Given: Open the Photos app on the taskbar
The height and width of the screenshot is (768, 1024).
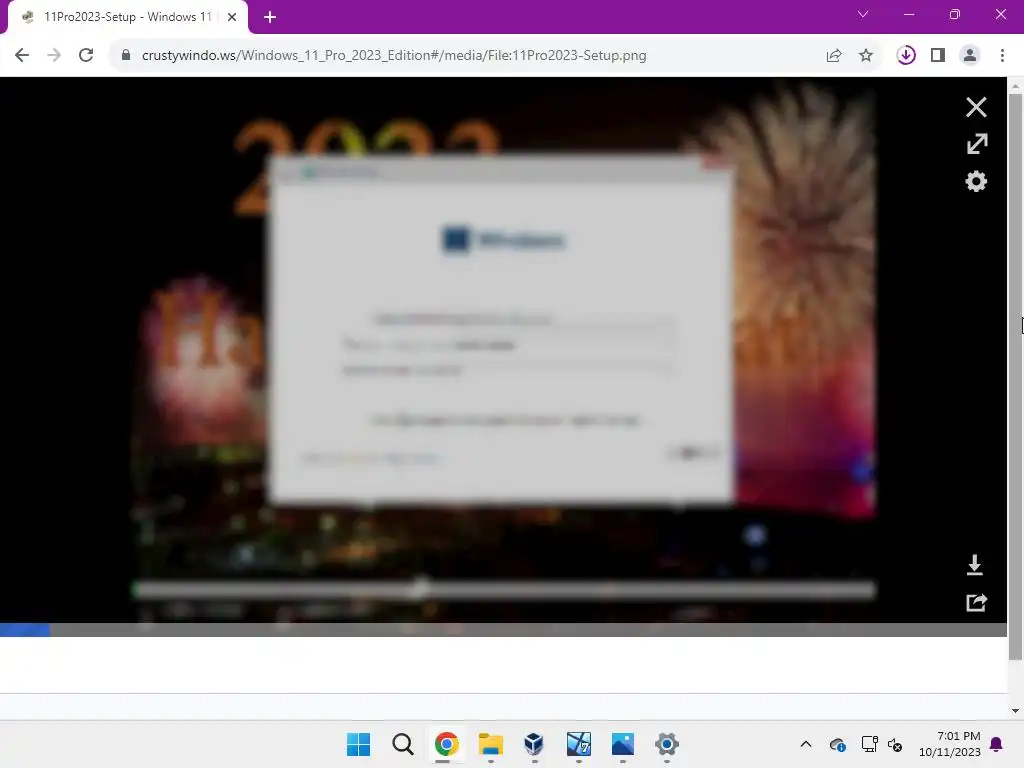Looking at the screenshot, I should [622, 744].
